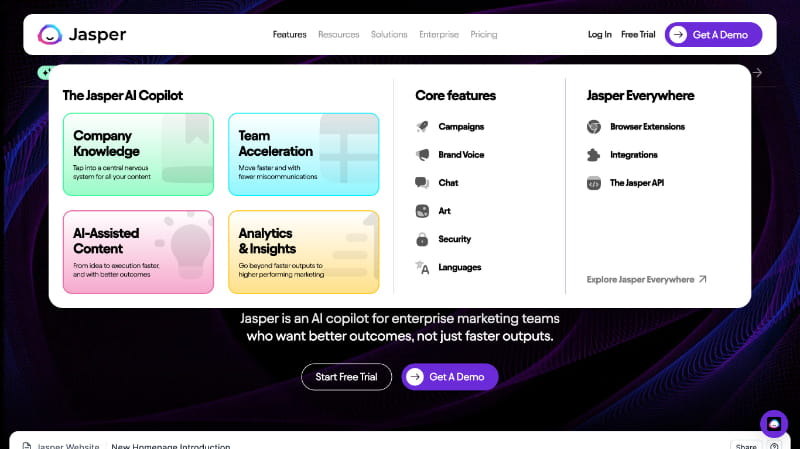Open the Team Acceleration card
Image resolution: width=800 pixels, height=449 pixels.
click(x=304, y=154)
